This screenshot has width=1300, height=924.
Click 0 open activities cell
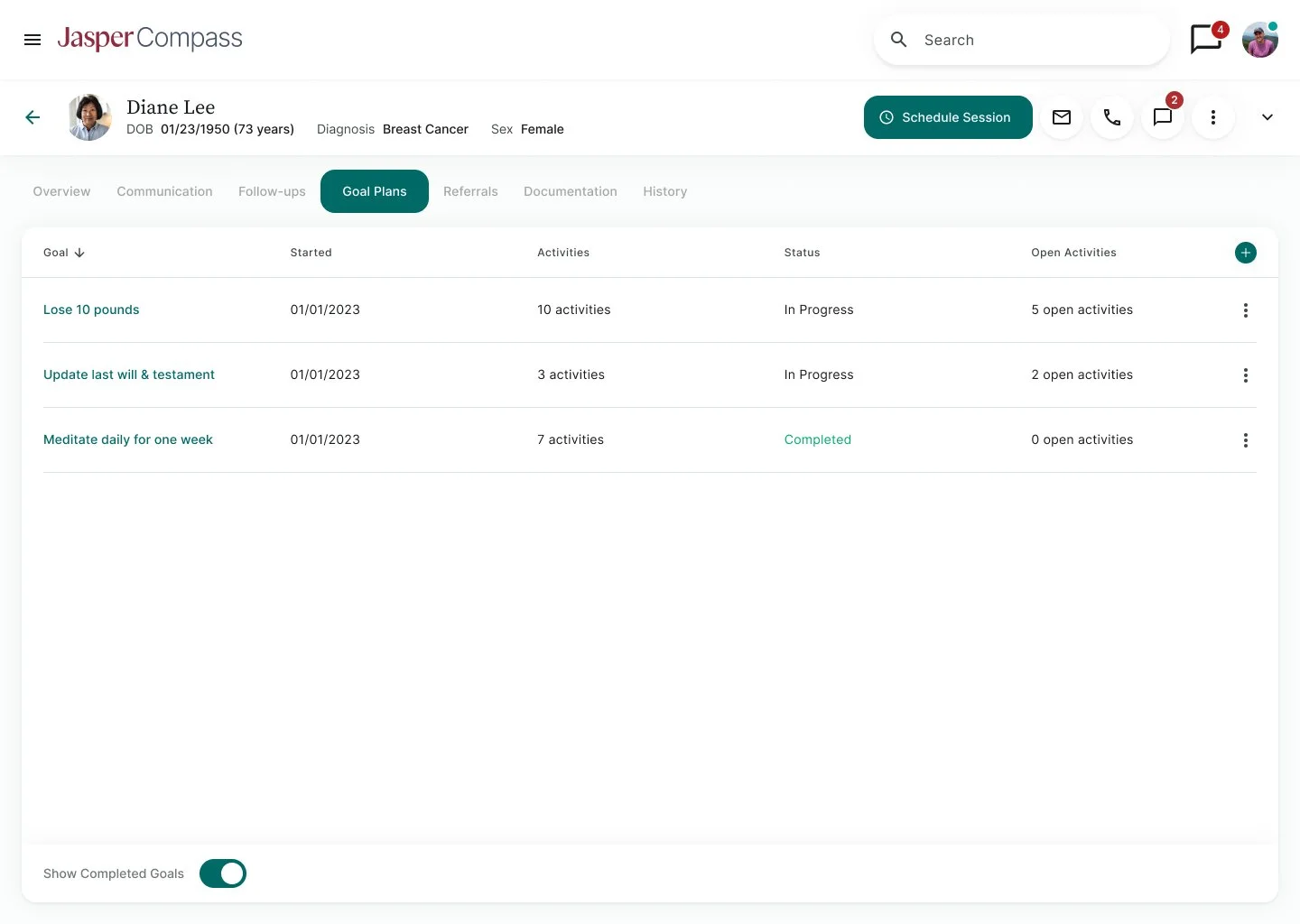(1082, 439)
